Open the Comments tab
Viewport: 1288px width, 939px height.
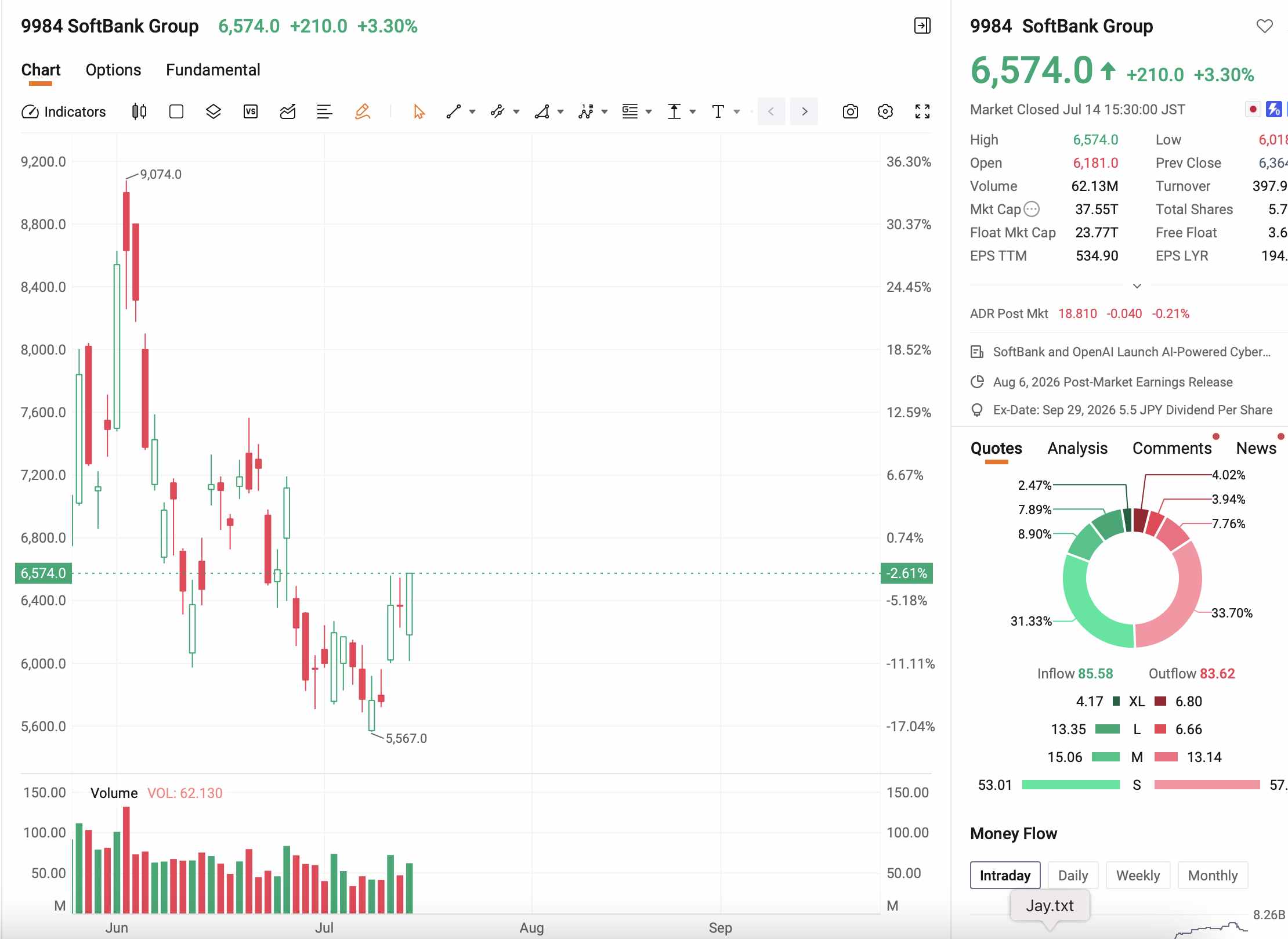coord(1172,448)
